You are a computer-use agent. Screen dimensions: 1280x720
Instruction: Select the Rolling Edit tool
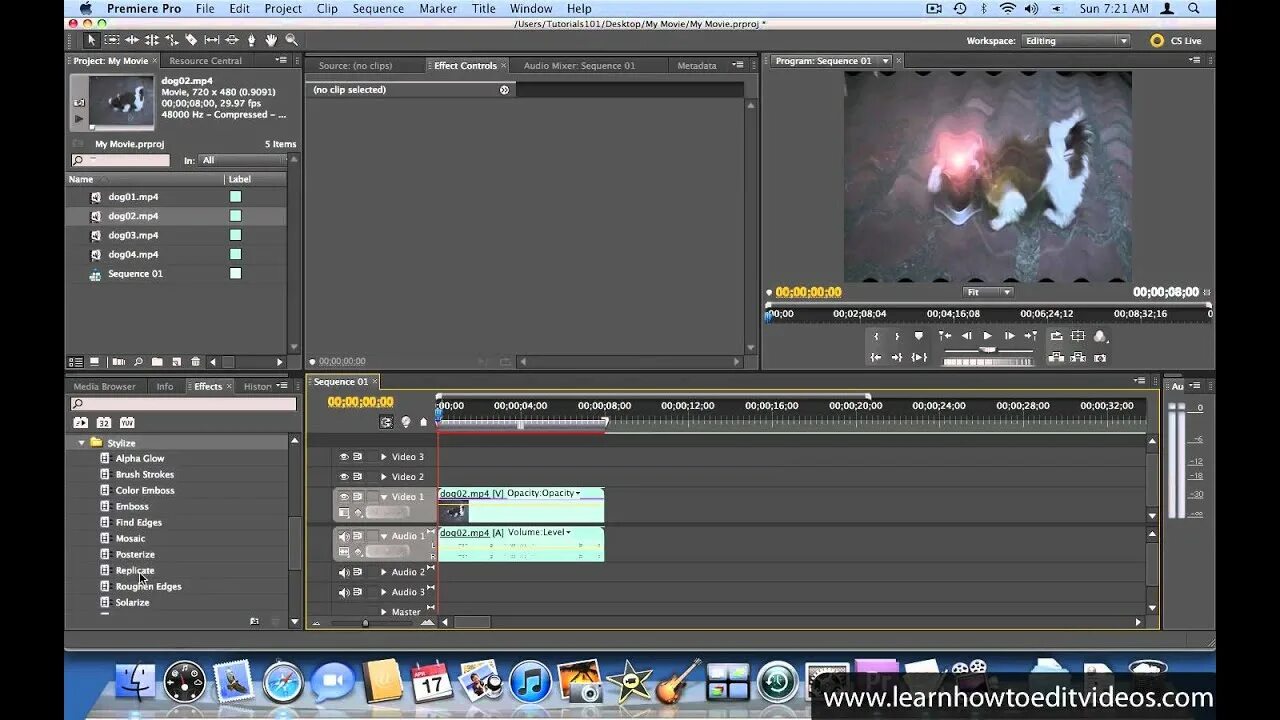coord(152,40)
